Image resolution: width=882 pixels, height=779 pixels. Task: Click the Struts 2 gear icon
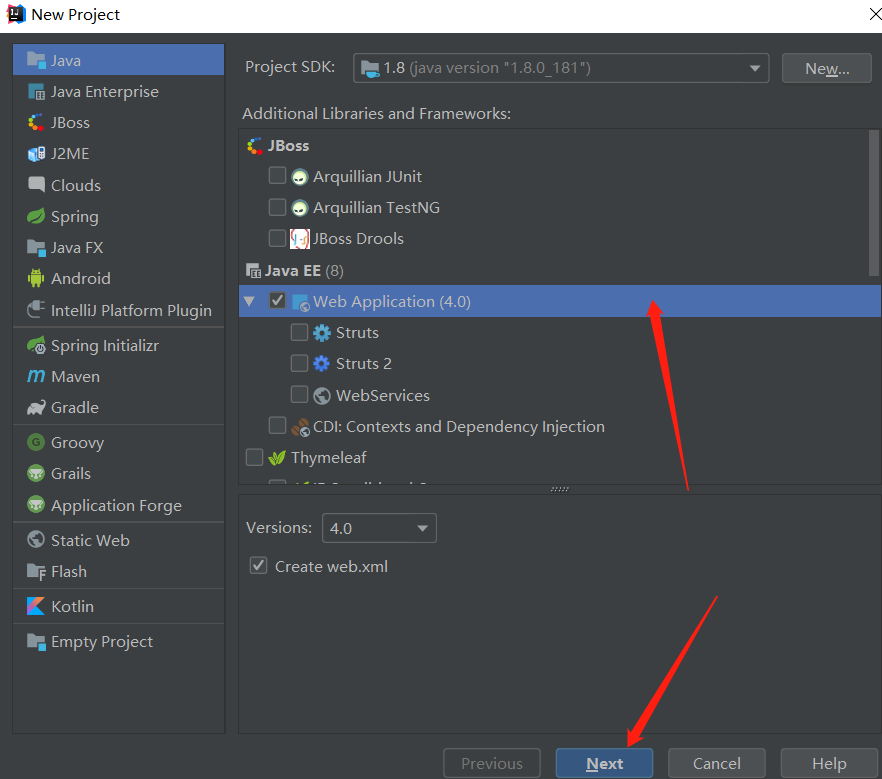pyautogui.click(x=322, y=364)
